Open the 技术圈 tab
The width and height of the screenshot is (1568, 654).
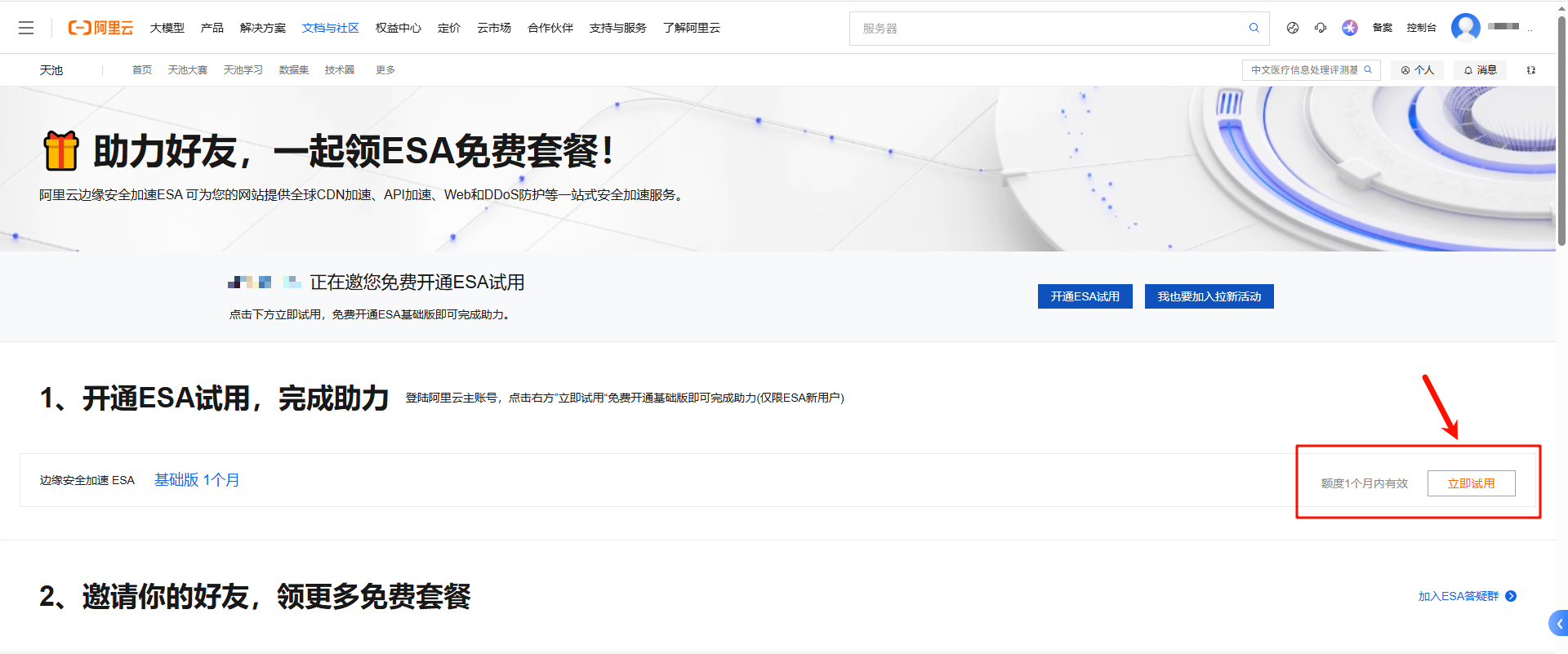tap(340, 70)
